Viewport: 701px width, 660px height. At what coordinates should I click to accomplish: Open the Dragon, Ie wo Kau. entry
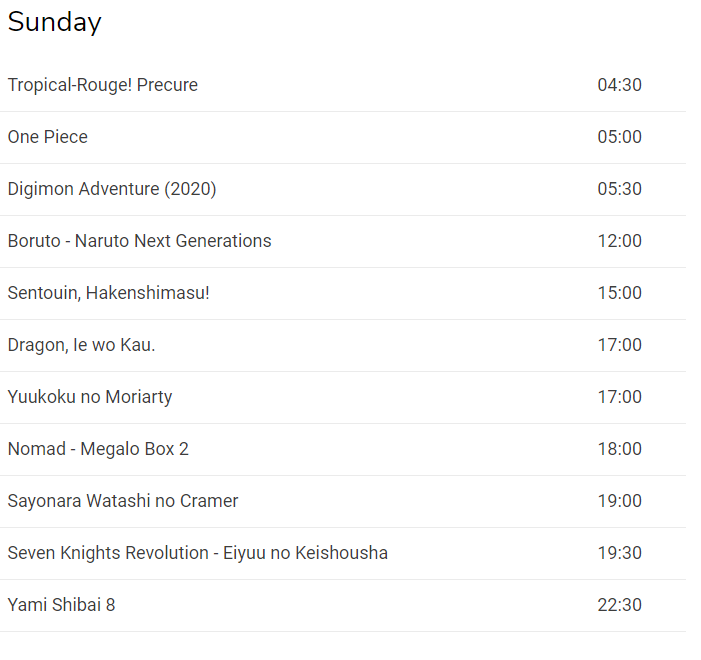click(x=82, y=345)
